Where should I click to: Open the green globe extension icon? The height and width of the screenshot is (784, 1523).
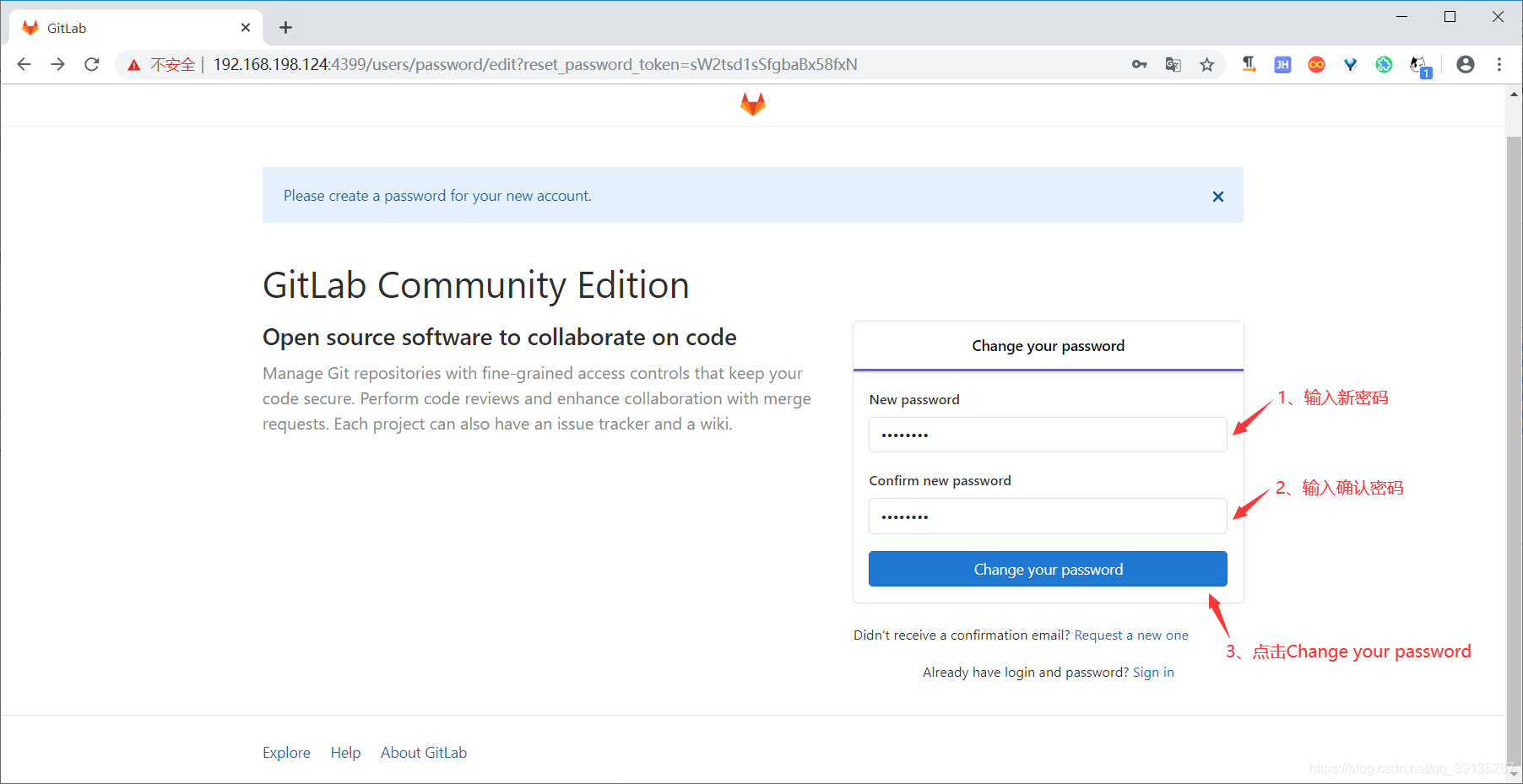(1384, 64)
